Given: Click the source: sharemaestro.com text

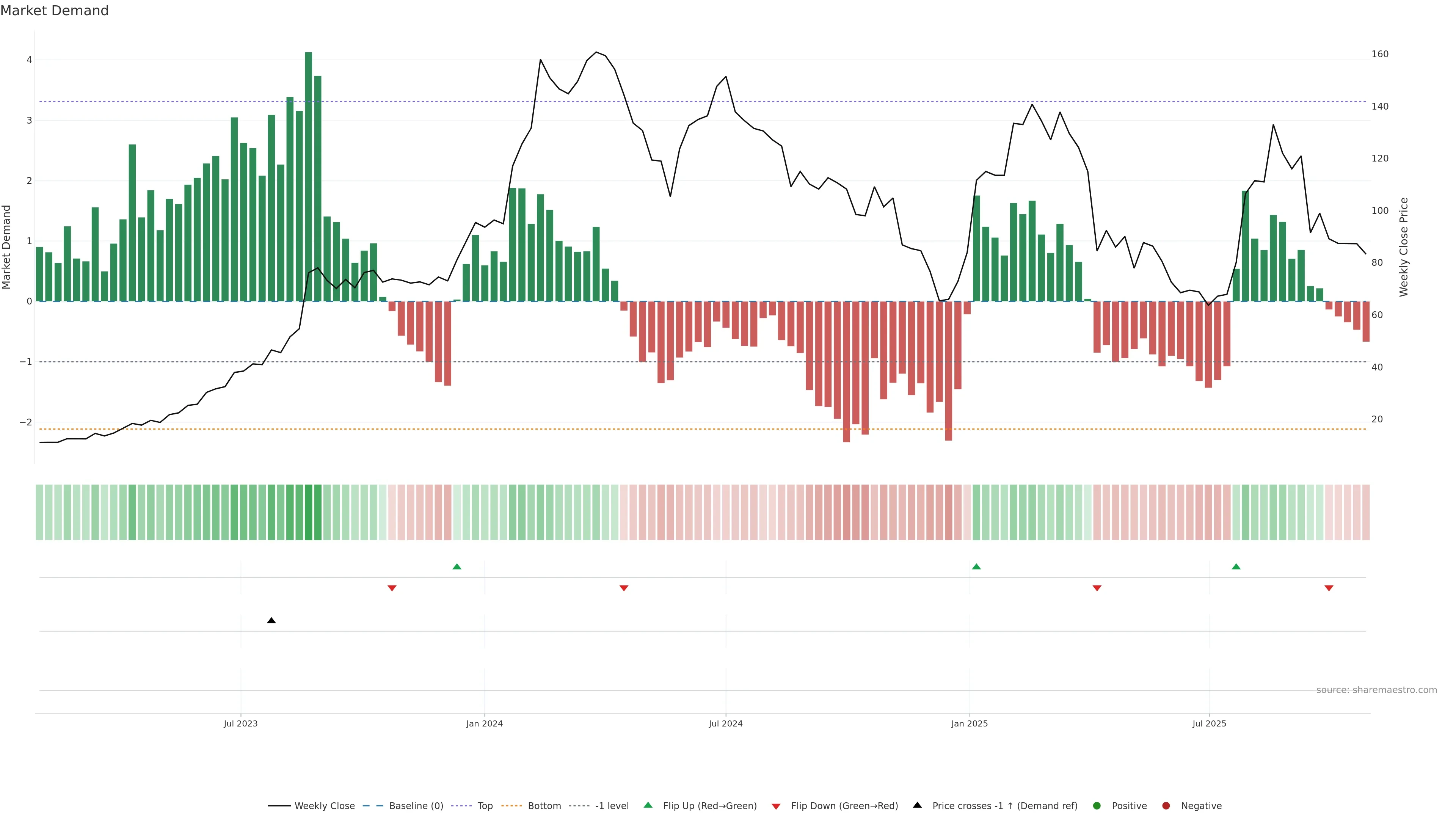Looking at the screenshot, I should coord(1376,690).
